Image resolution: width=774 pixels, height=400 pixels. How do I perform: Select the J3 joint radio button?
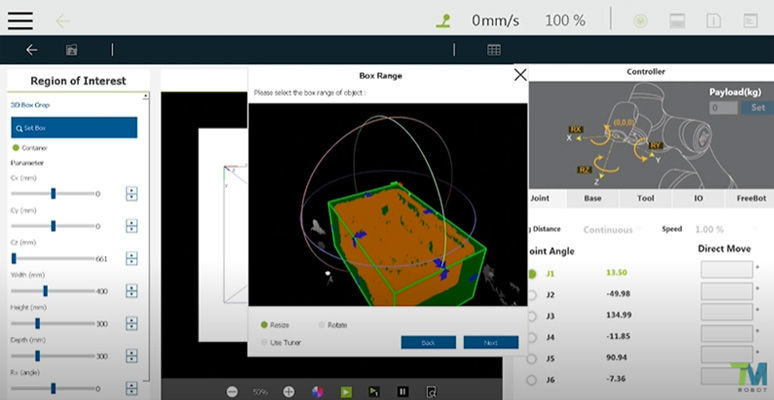click(532, 316)
